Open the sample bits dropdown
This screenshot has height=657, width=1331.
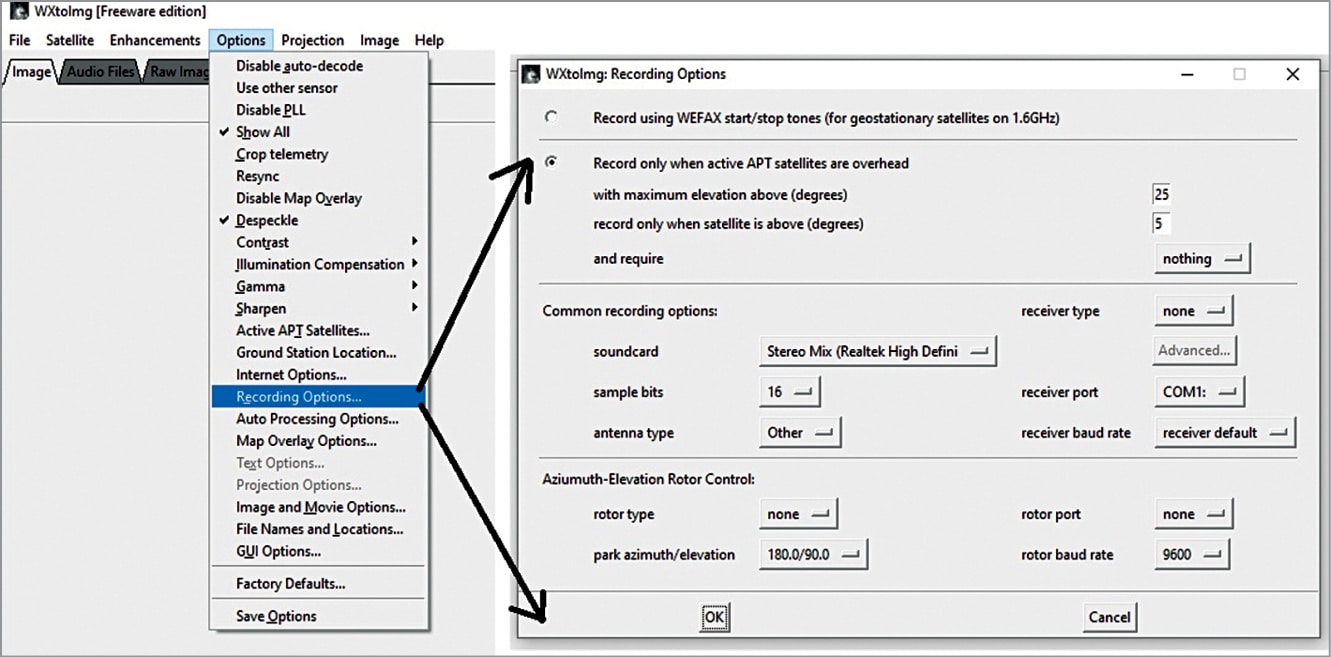[x=789, y=392]
